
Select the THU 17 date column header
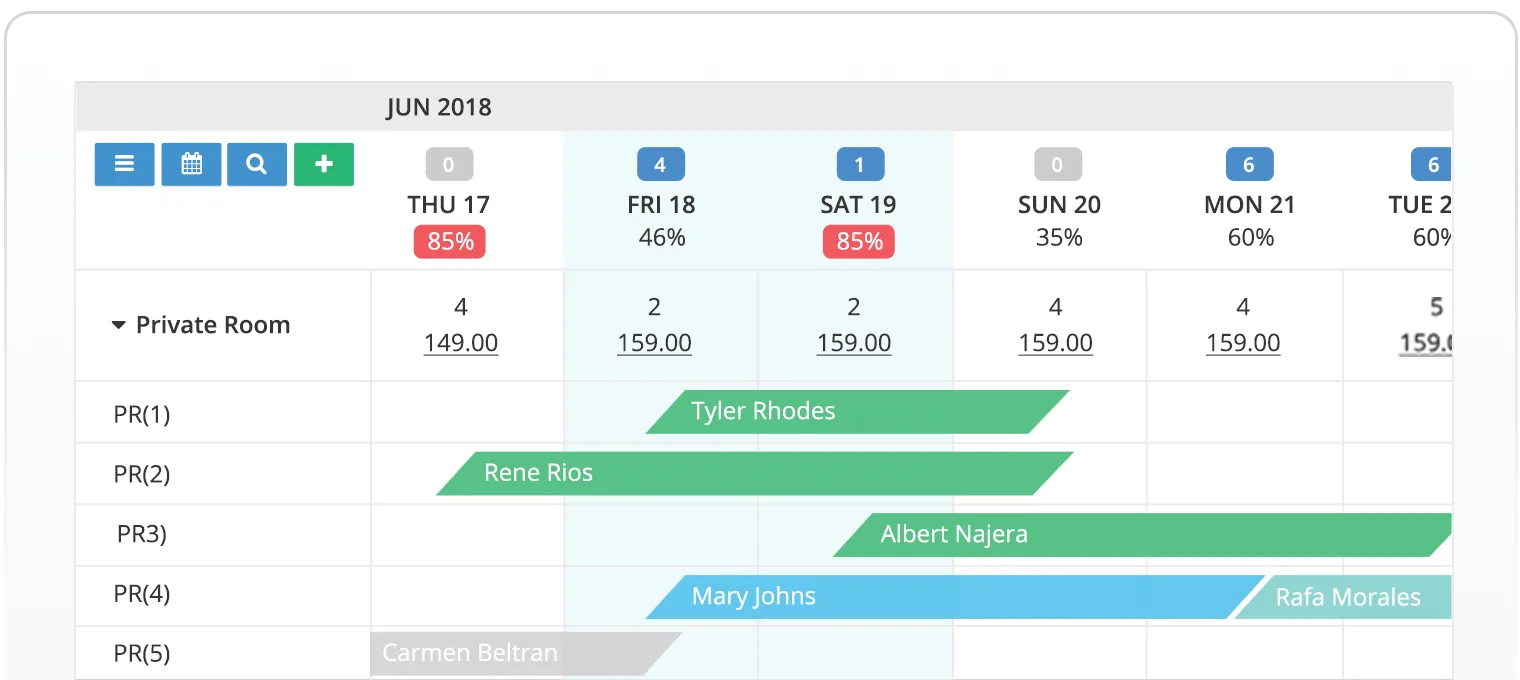point(448,205)
